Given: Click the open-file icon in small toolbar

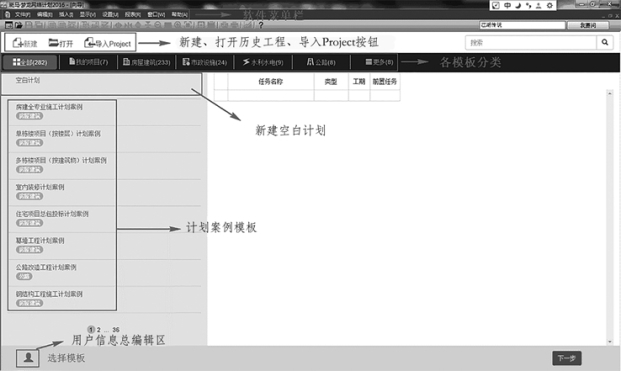Looking at the screenshot, I should point(19,25).
